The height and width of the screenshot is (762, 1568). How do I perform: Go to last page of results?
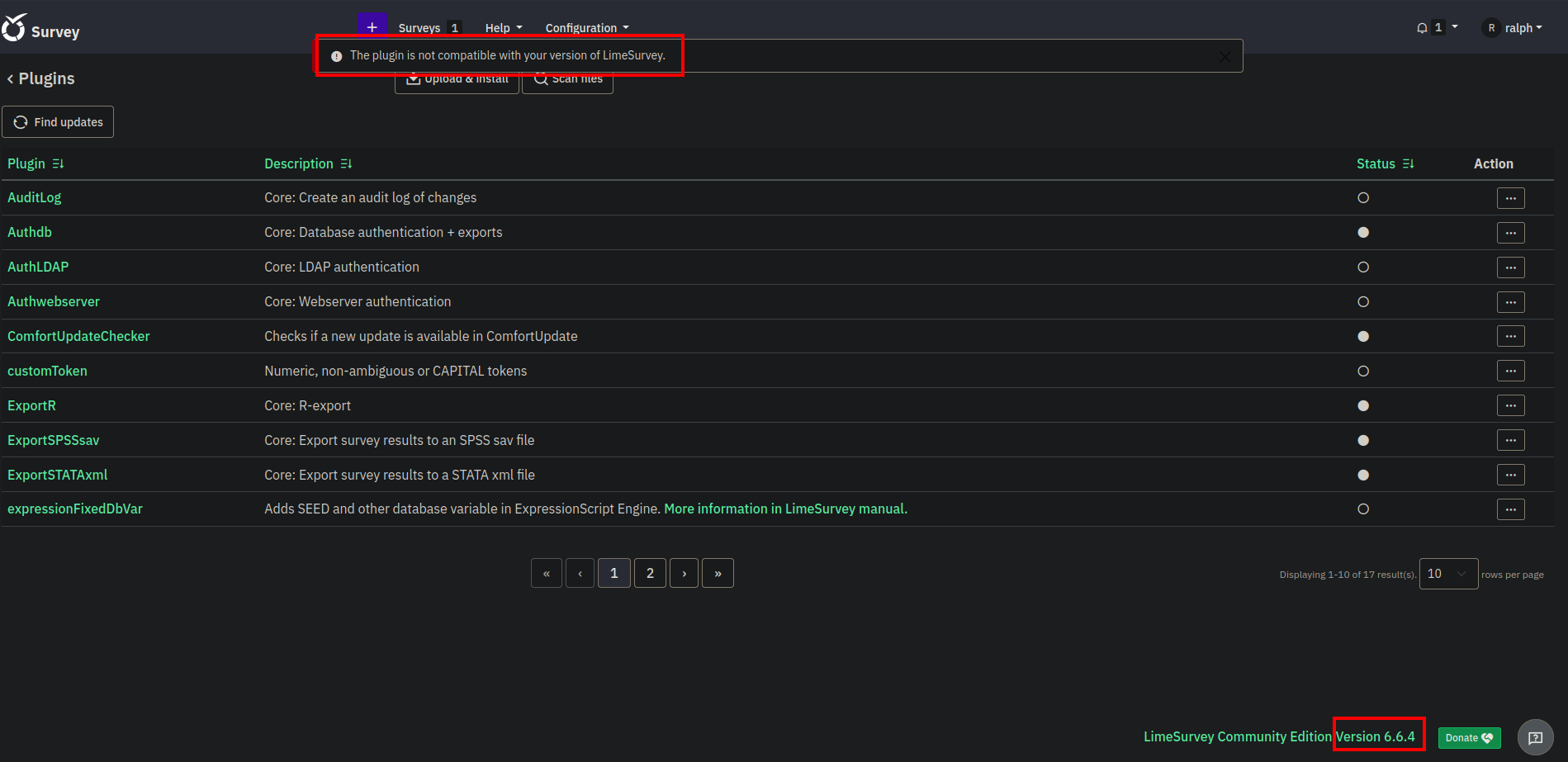pyautogui.click(x=718, y=573)
